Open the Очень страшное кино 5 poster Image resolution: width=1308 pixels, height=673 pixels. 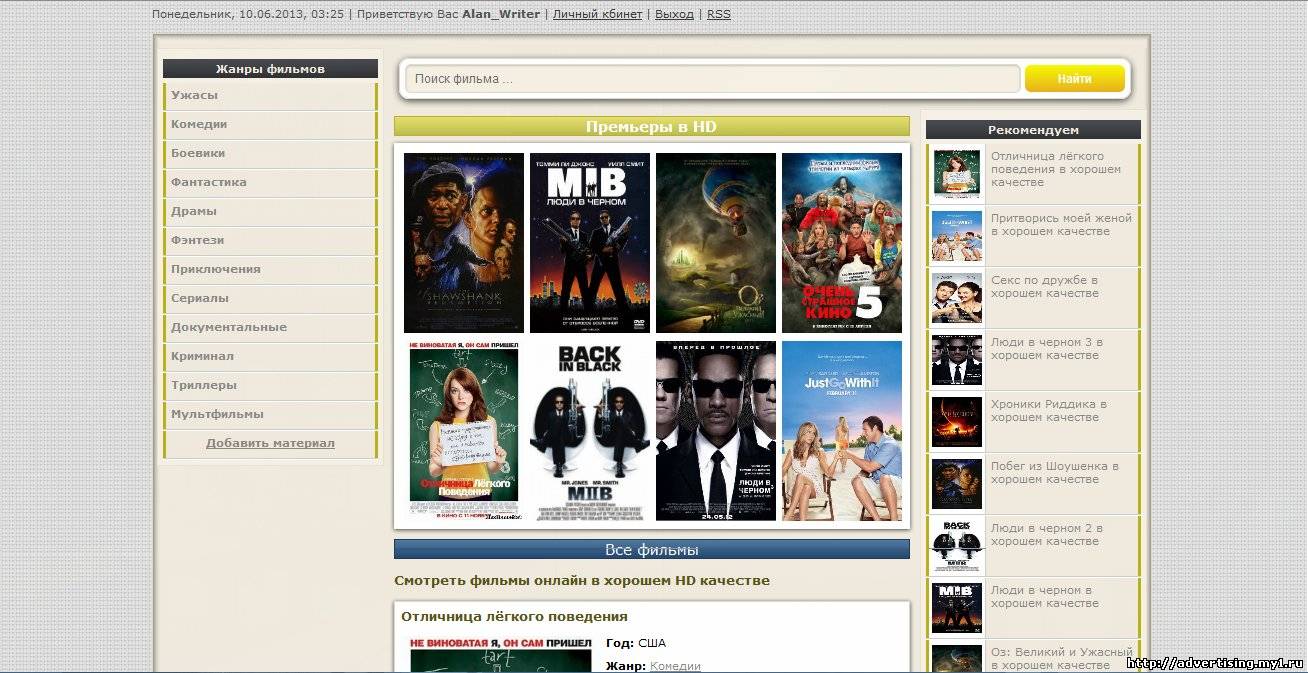click(x=842, y=243)
